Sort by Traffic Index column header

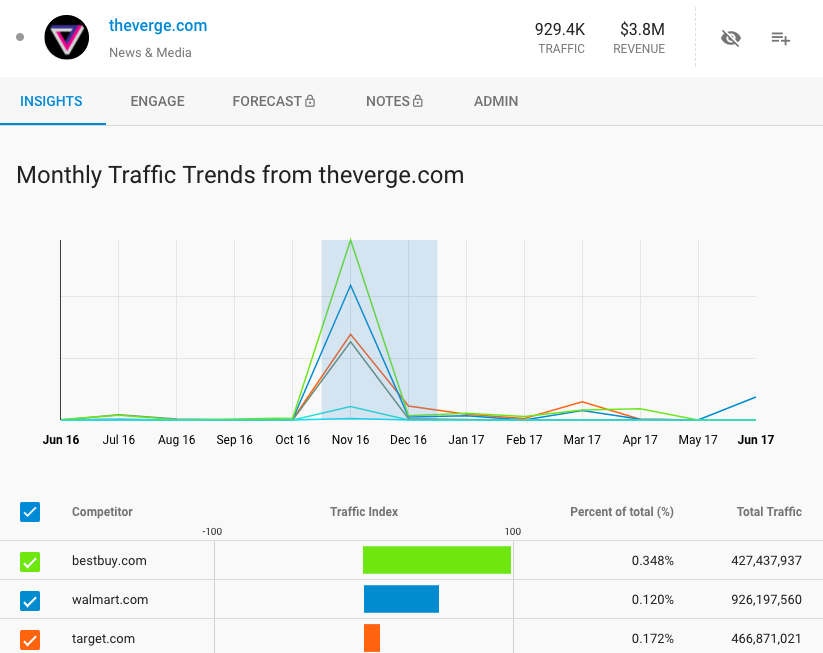click(x=364, y=512)
